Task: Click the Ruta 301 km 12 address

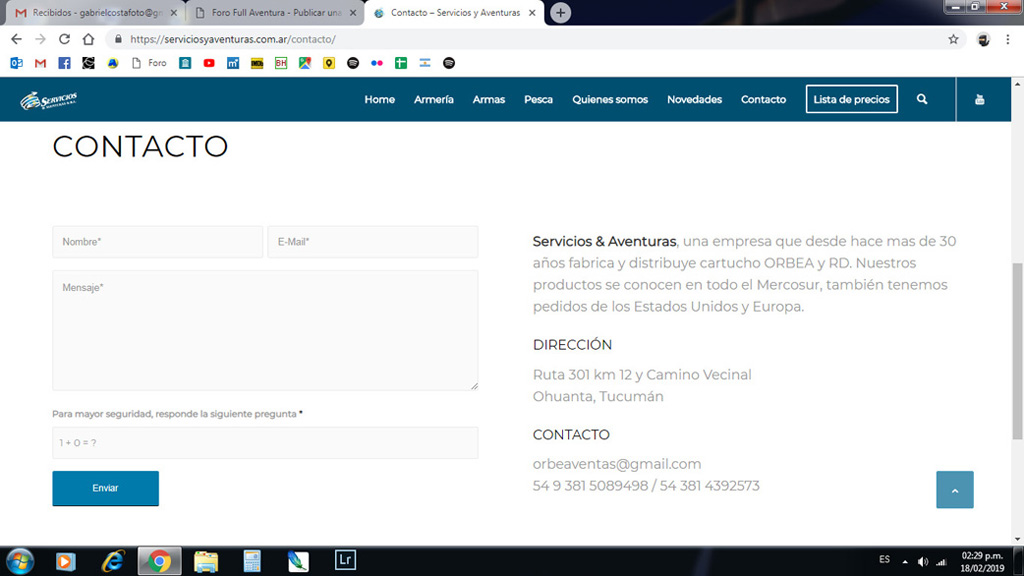Action: coord(642,375)
